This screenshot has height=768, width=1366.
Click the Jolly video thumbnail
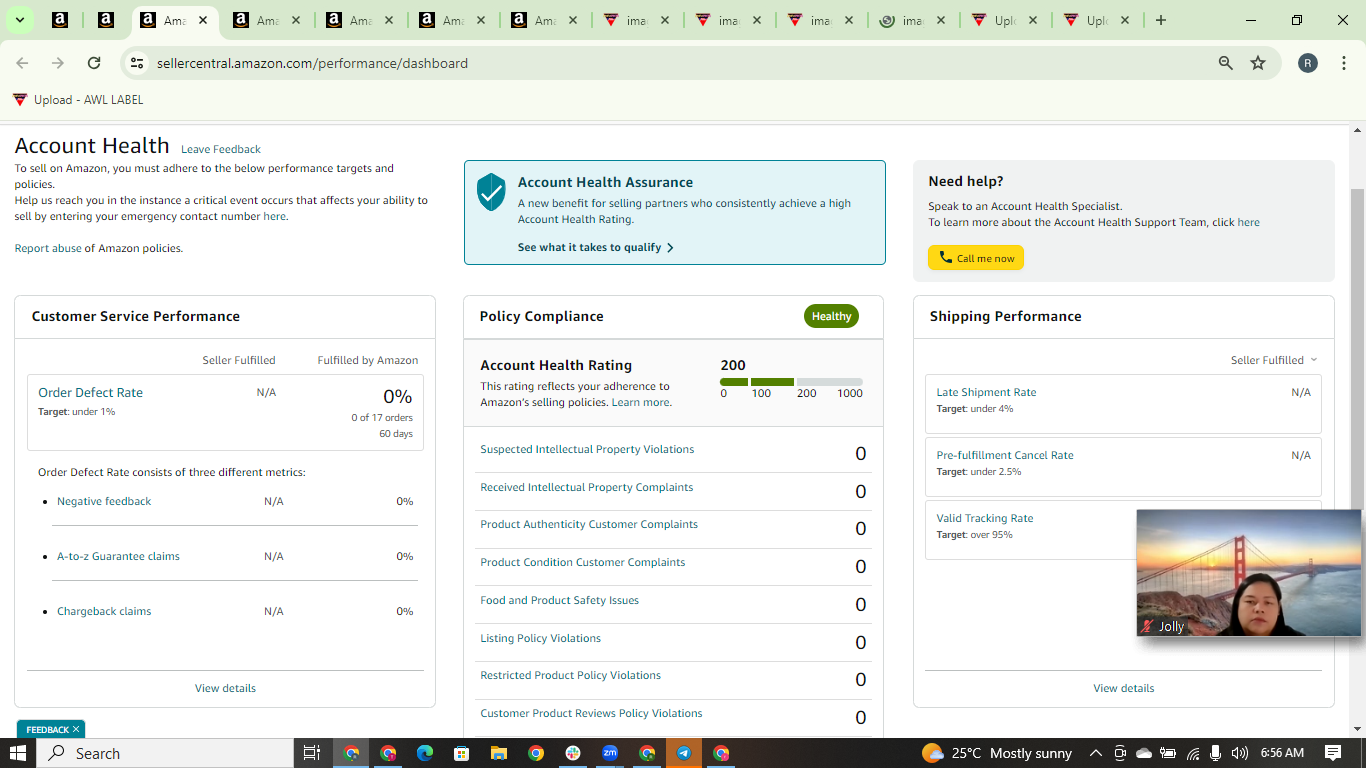pos(1249,573)
